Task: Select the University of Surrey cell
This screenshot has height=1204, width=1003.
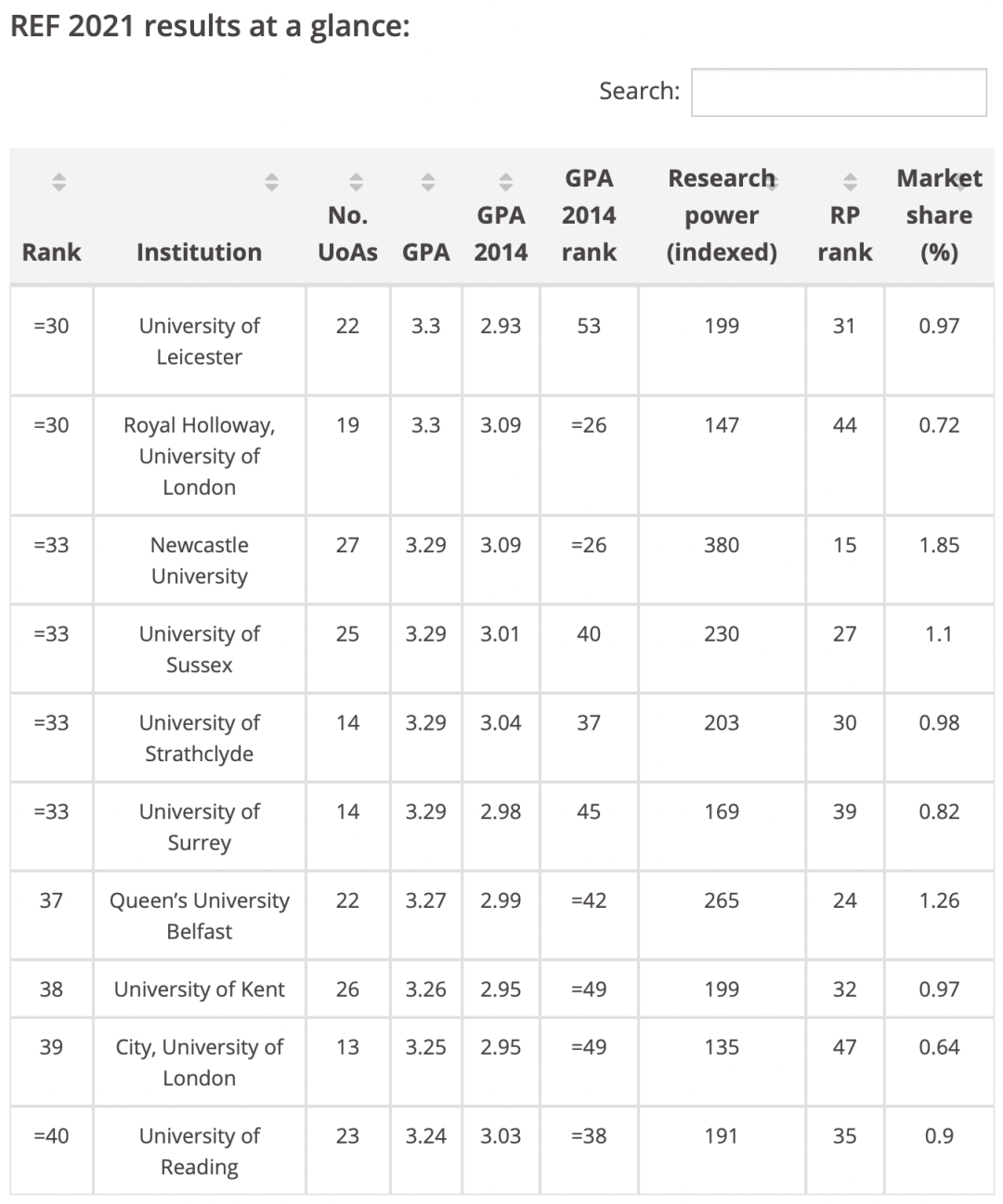Action: [x=199, y=827]
